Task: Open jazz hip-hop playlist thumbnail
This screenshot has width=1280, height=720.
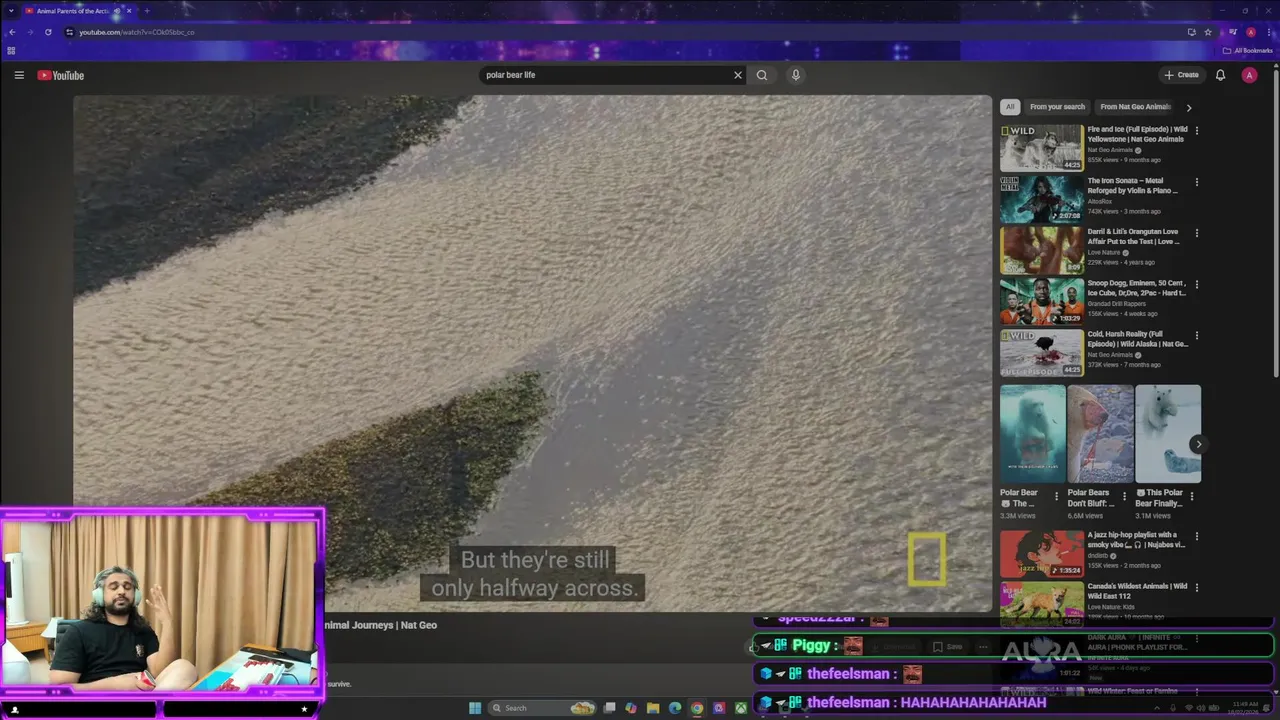Action: (1041, 553)
